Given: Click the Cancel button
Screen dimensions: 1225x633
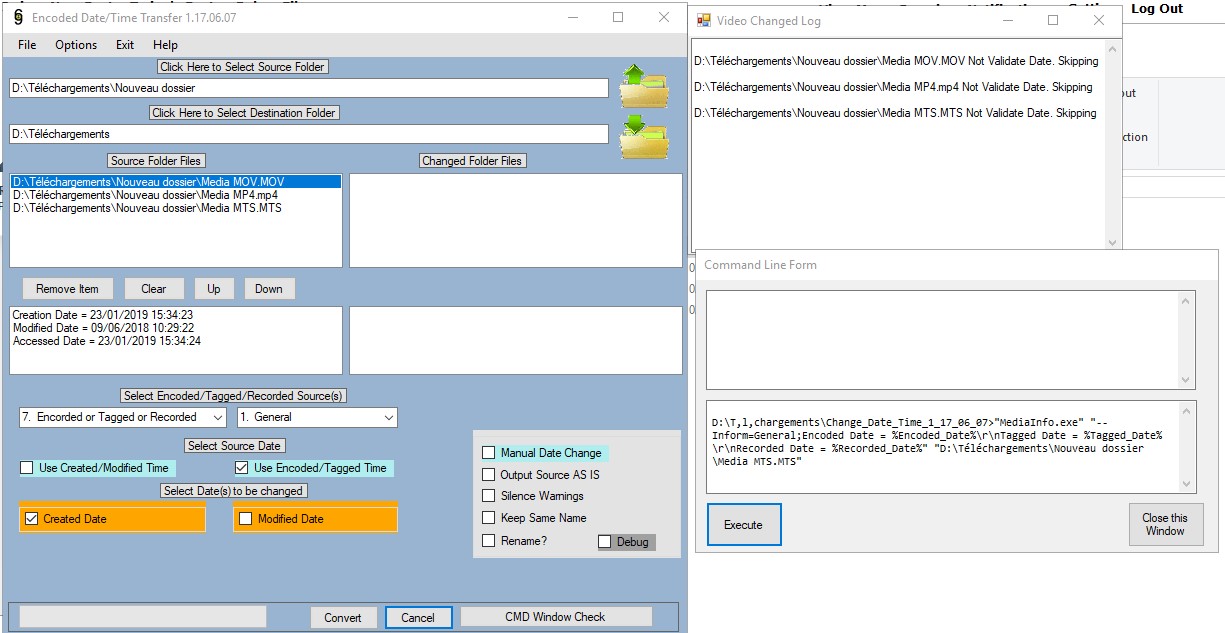Looking at the screenshot, I should coord(418,618).
